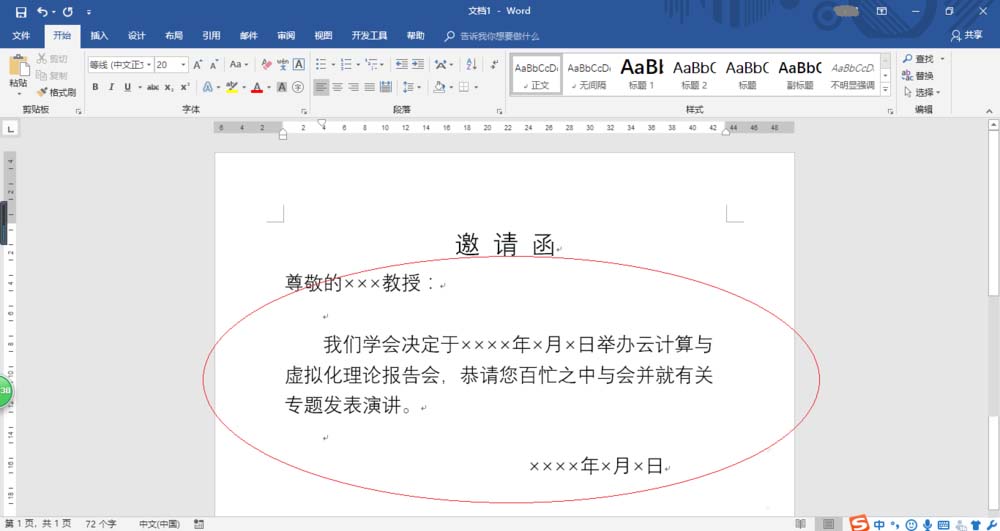Open the numbering list dropdown arrow
The width and height of the screenshot is (1000, 531).
[358, 64]
